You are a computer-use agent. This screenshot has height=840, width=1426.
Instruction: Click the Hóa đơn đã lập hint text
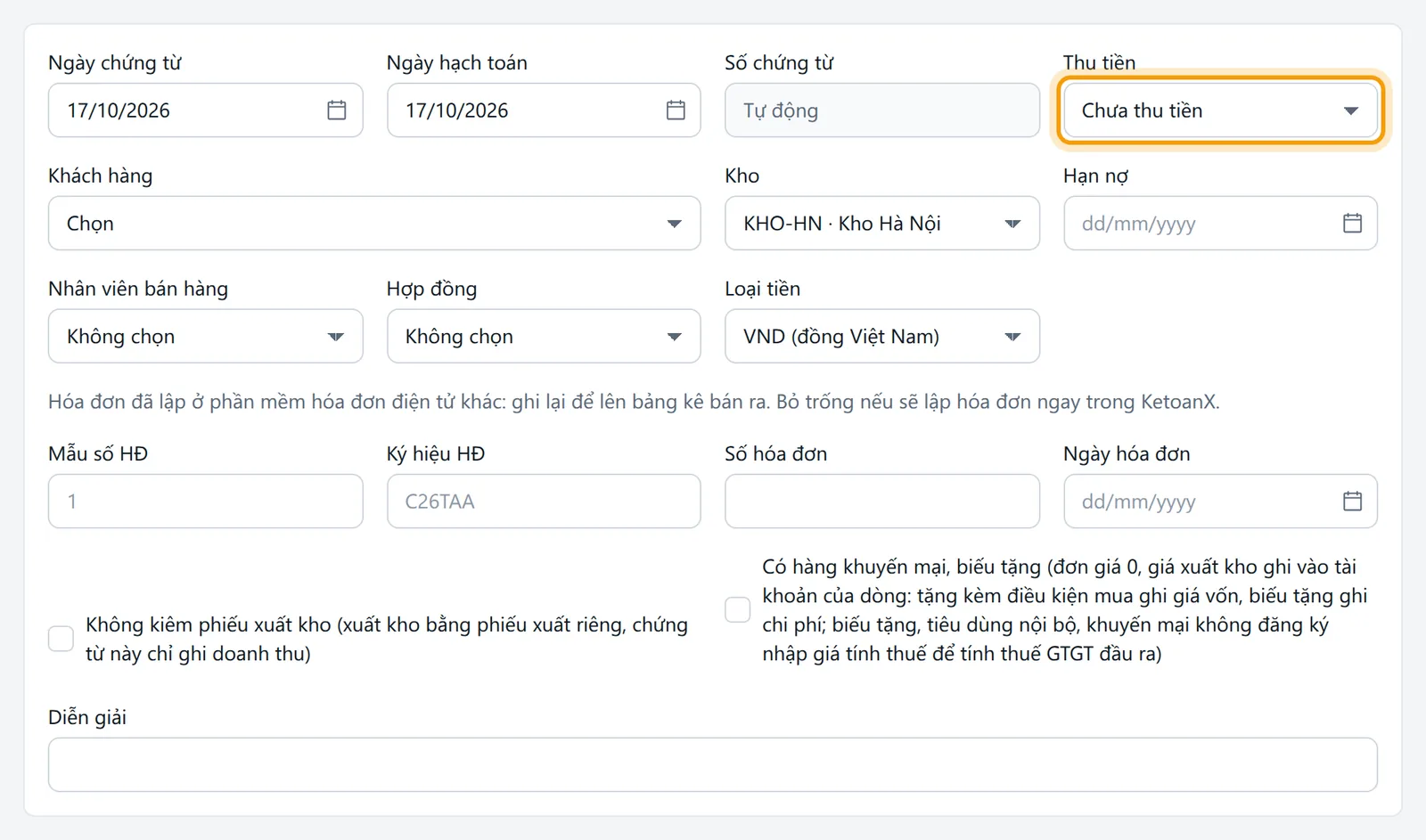(634, 402)
